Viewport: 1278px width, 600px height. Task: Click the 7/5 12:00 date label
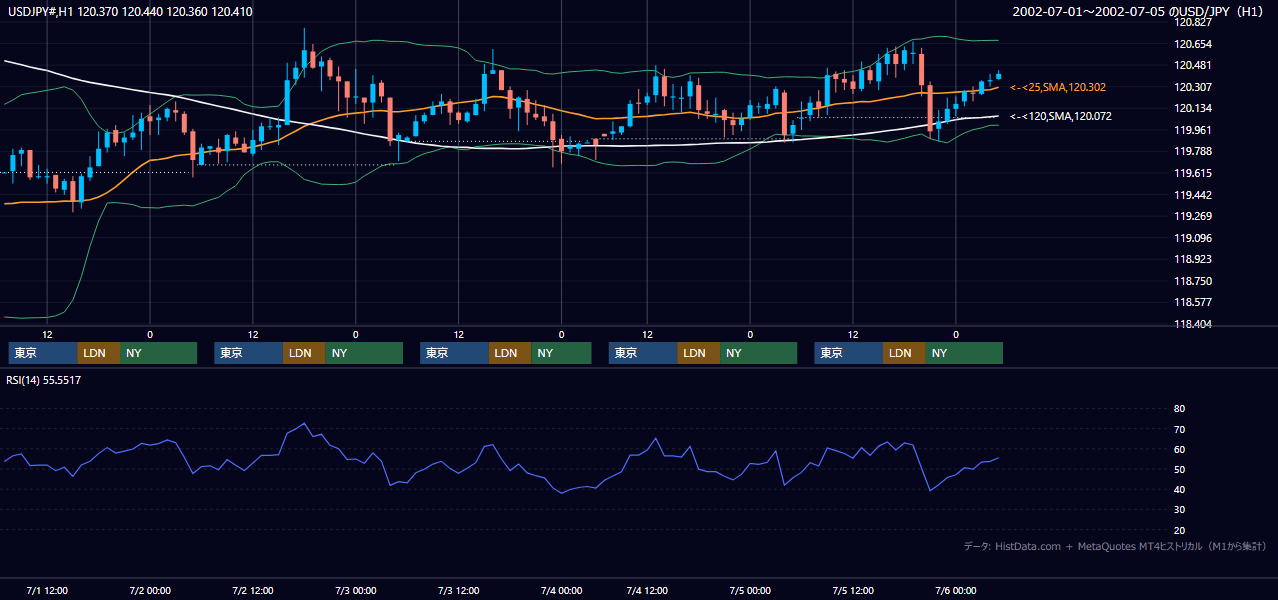click(853, 590)
